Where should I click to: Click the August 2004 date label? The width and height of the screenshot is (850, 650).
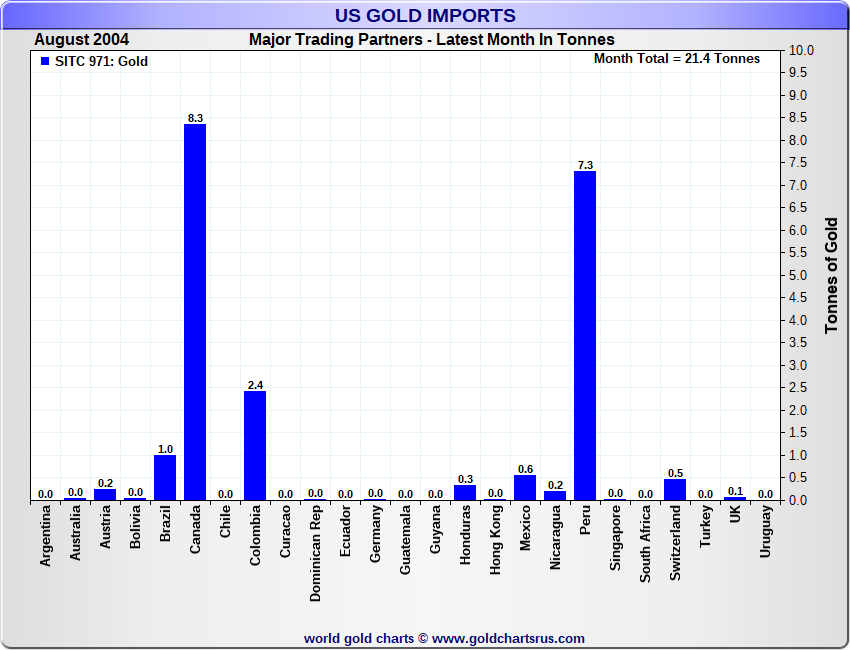[82, 40]
